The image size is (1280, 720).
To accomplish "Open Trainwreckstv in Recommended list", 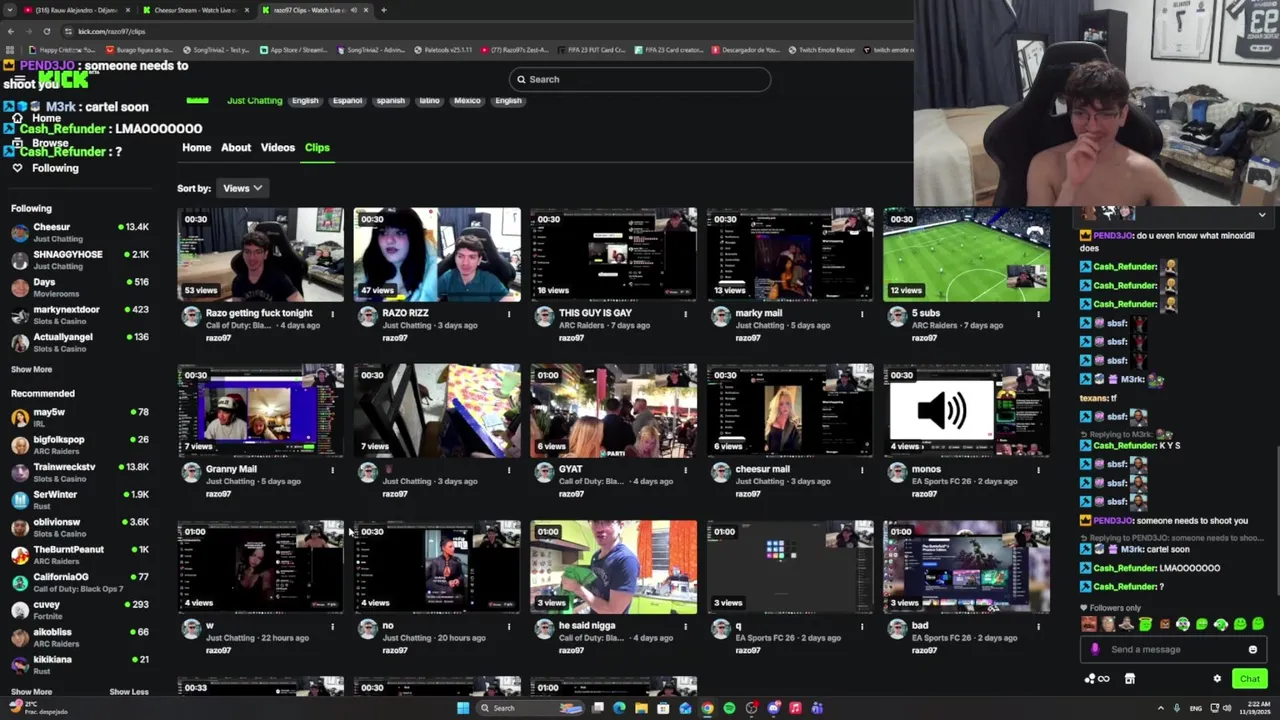I will pyautogui.click(x=80, y=472).
